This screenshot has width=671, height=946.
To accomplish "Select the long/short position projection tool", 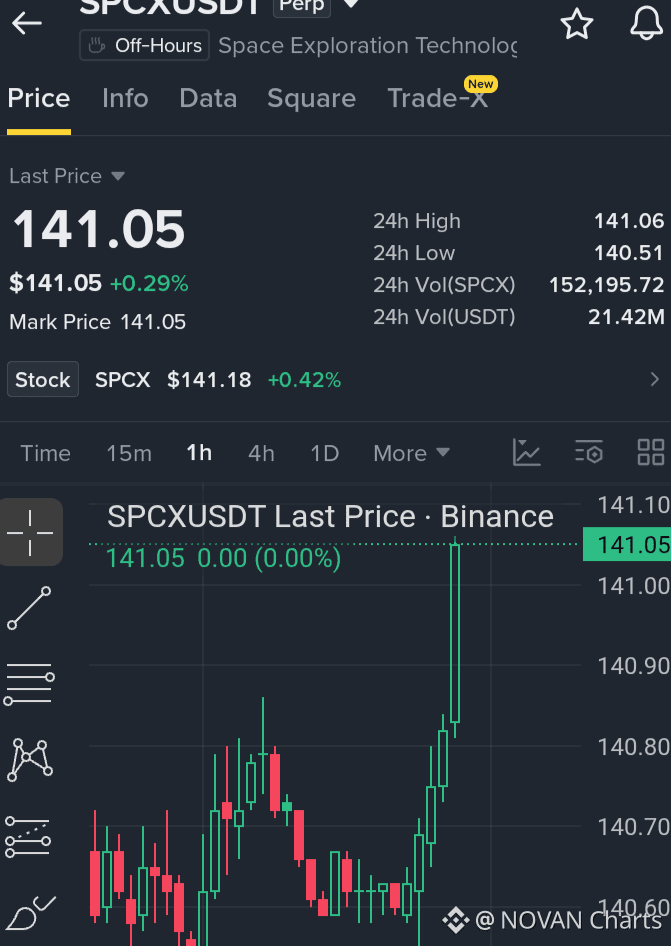I will pos(28,837).
